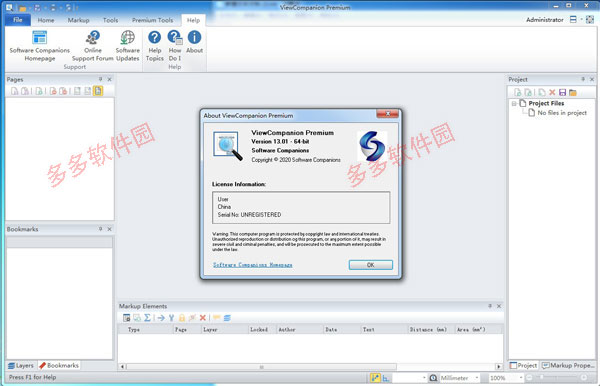Switch to the Home ribbon tab
The width and height of the screenshot is (600, 386).
(46, 20)
